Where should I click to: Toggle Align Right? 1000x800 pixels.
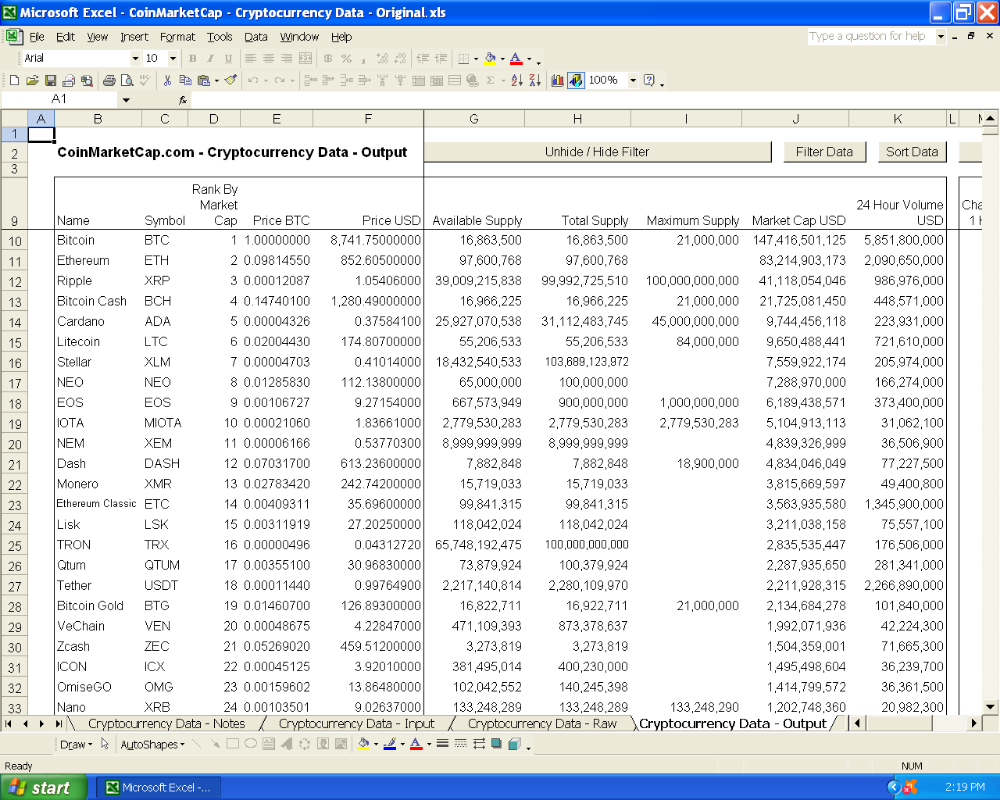coord(287,59)
